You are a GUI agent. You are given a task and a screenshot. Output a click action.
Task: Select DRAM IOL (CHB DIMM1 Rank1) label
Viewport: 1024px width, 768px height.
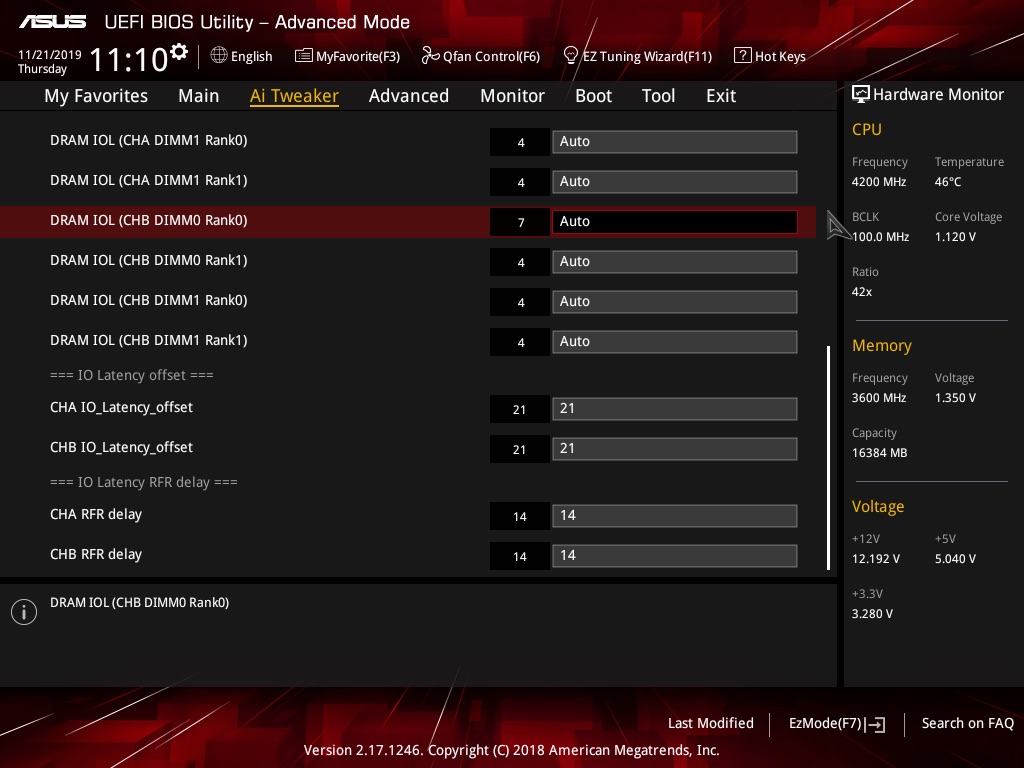coord(149,340)
